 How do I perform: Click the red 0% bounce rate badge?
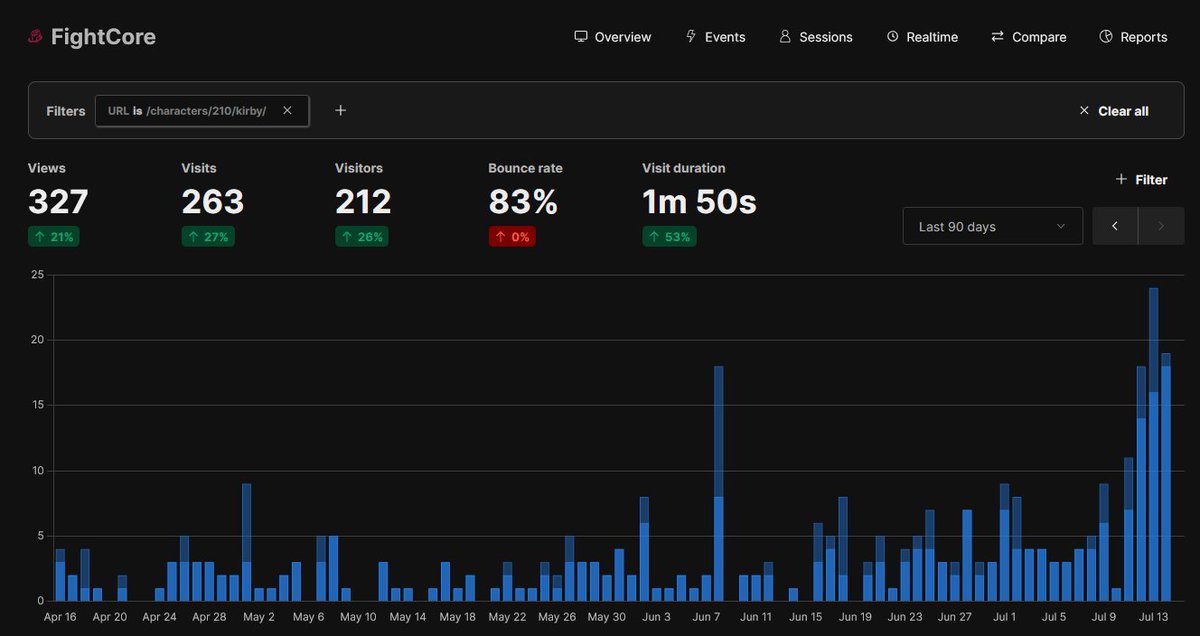point(512,237)
